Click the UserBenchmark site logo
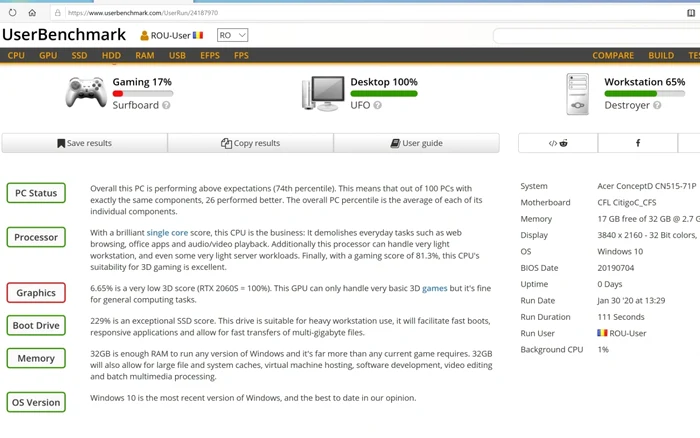 pos(64,35)
